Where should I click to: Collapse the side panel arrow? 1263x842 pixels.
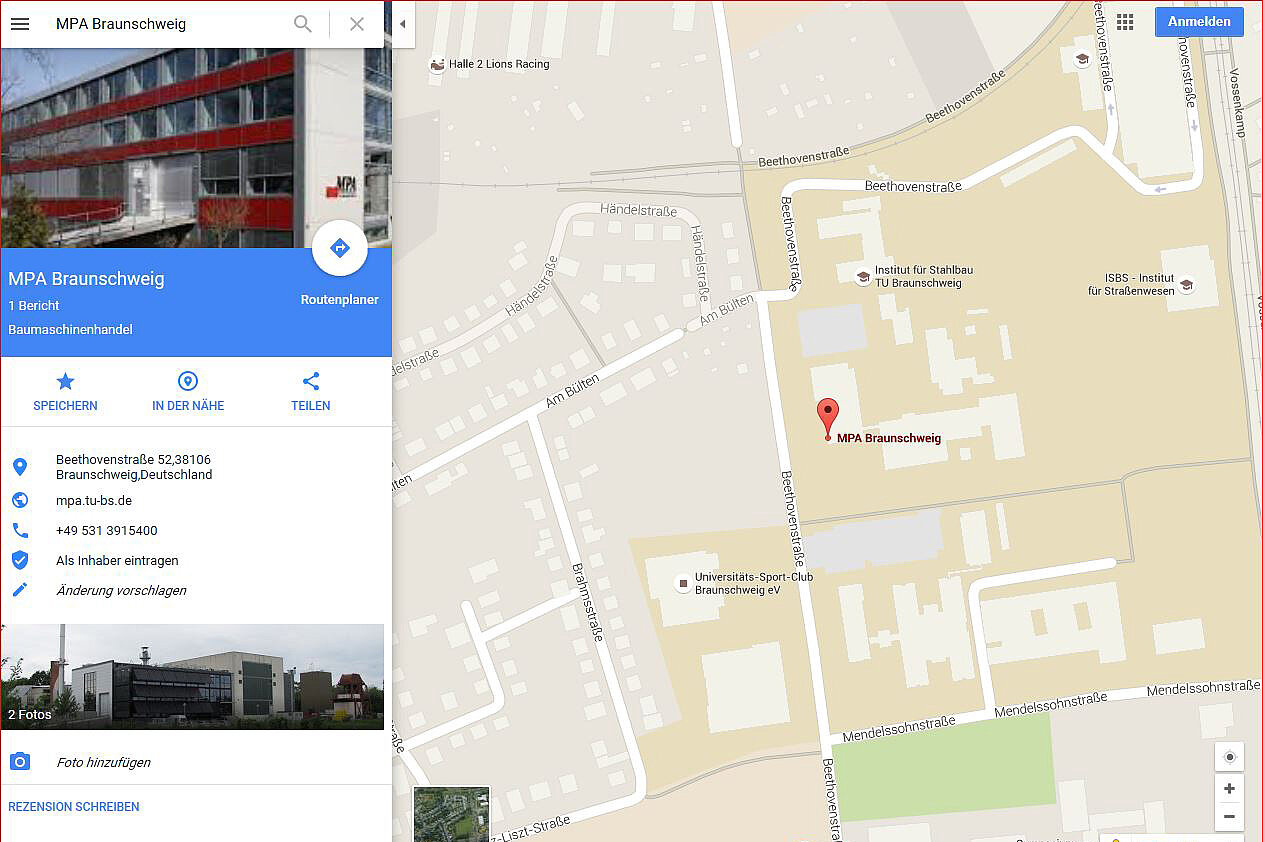tap(403, 24)
